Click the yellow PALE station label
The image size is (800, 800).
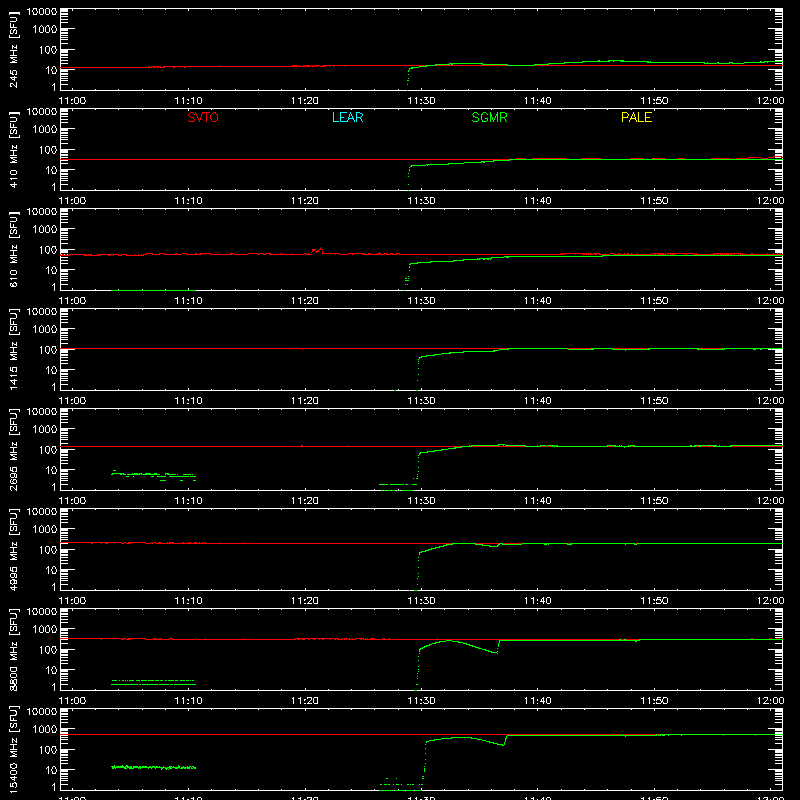636,117
